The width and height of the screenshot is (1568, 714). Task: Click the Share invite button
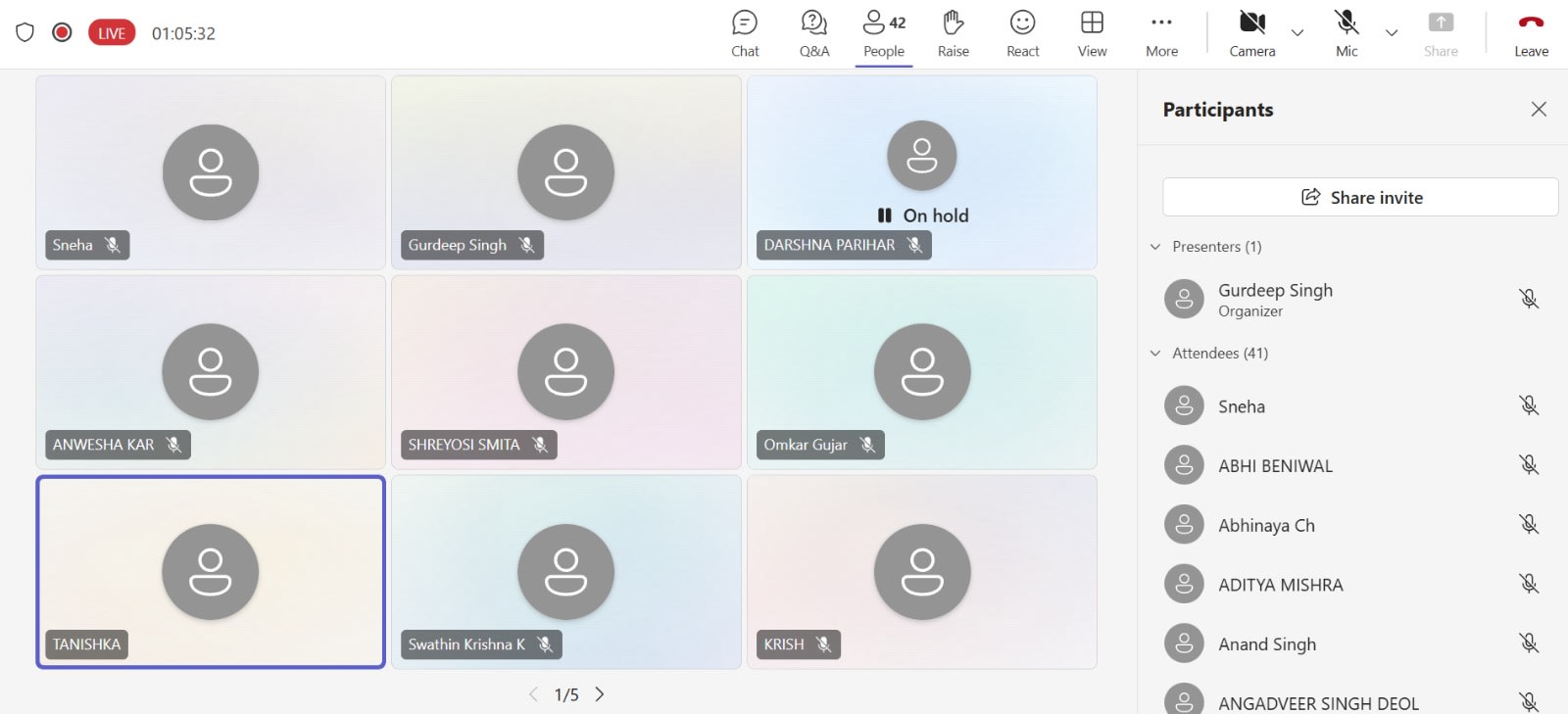tap(1360, 197)
